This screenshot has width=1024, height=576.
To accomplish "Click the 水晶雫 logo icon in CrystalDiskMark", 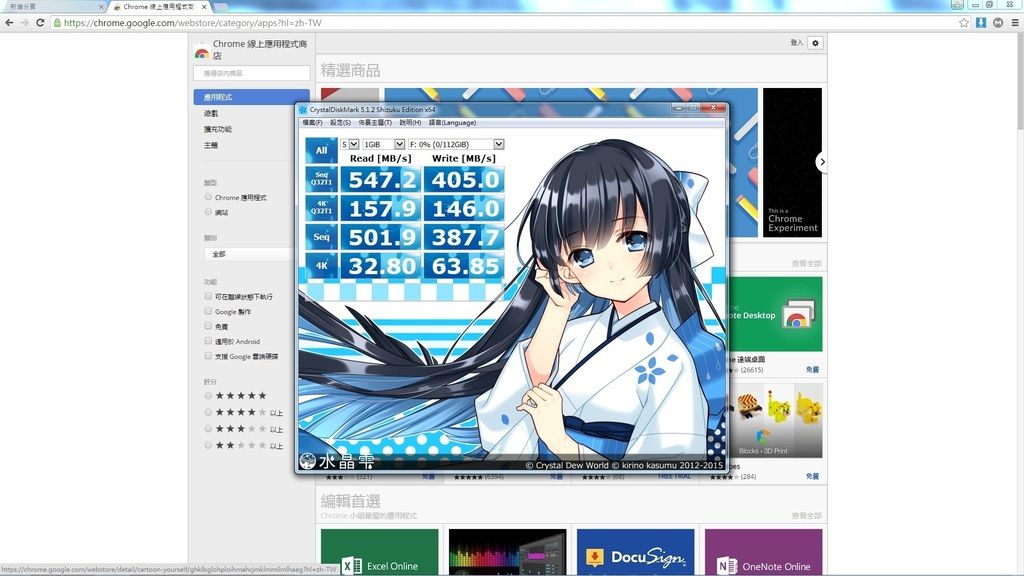I will point(308,462).
